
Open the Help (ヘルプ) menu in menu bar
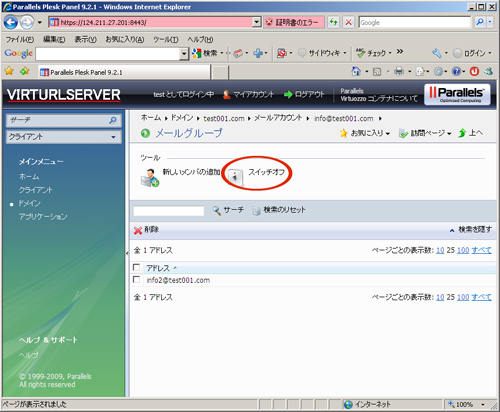pos(200,39)
